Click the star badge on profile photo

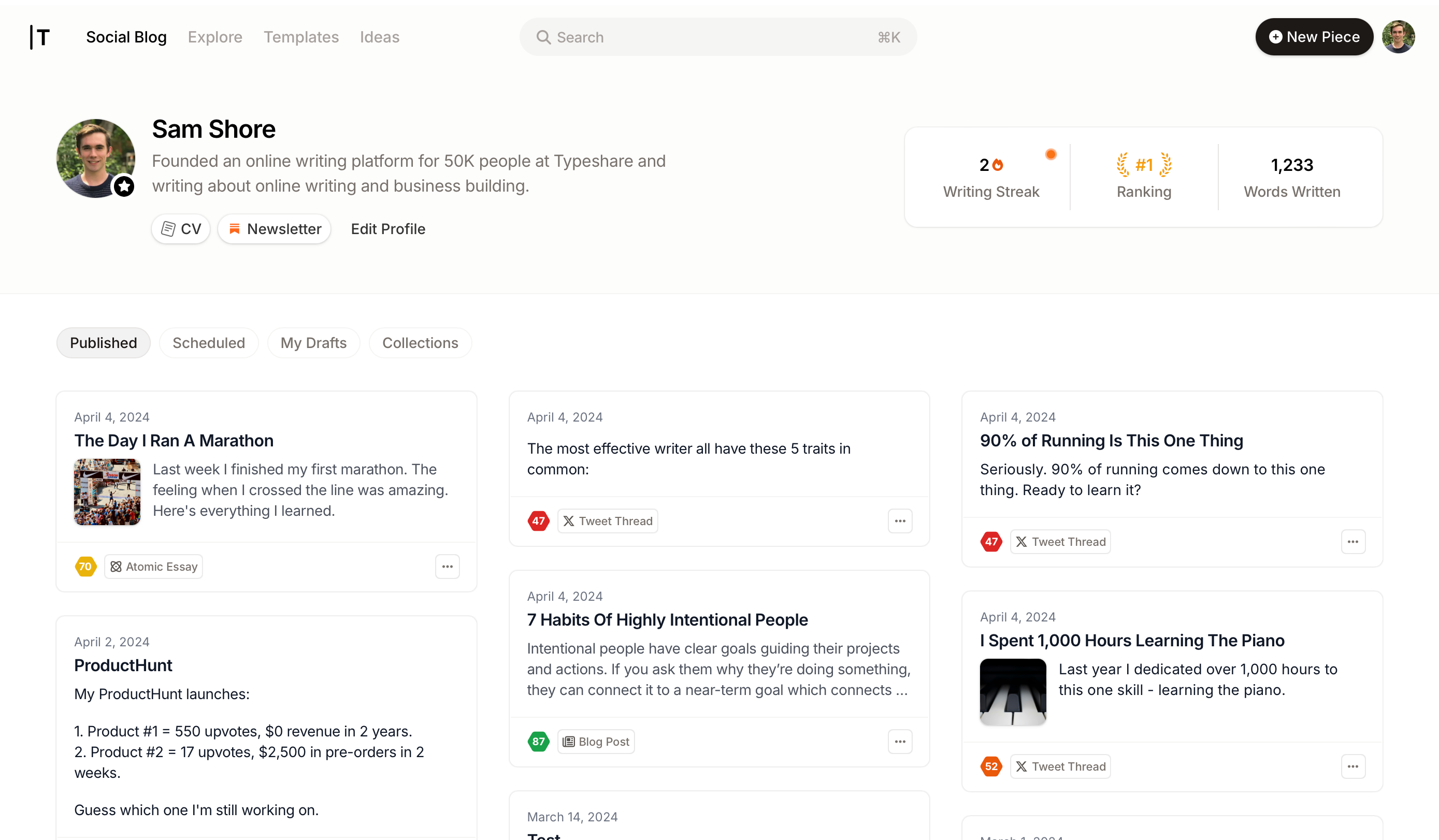pyautogui.click(x=124, y=186)
